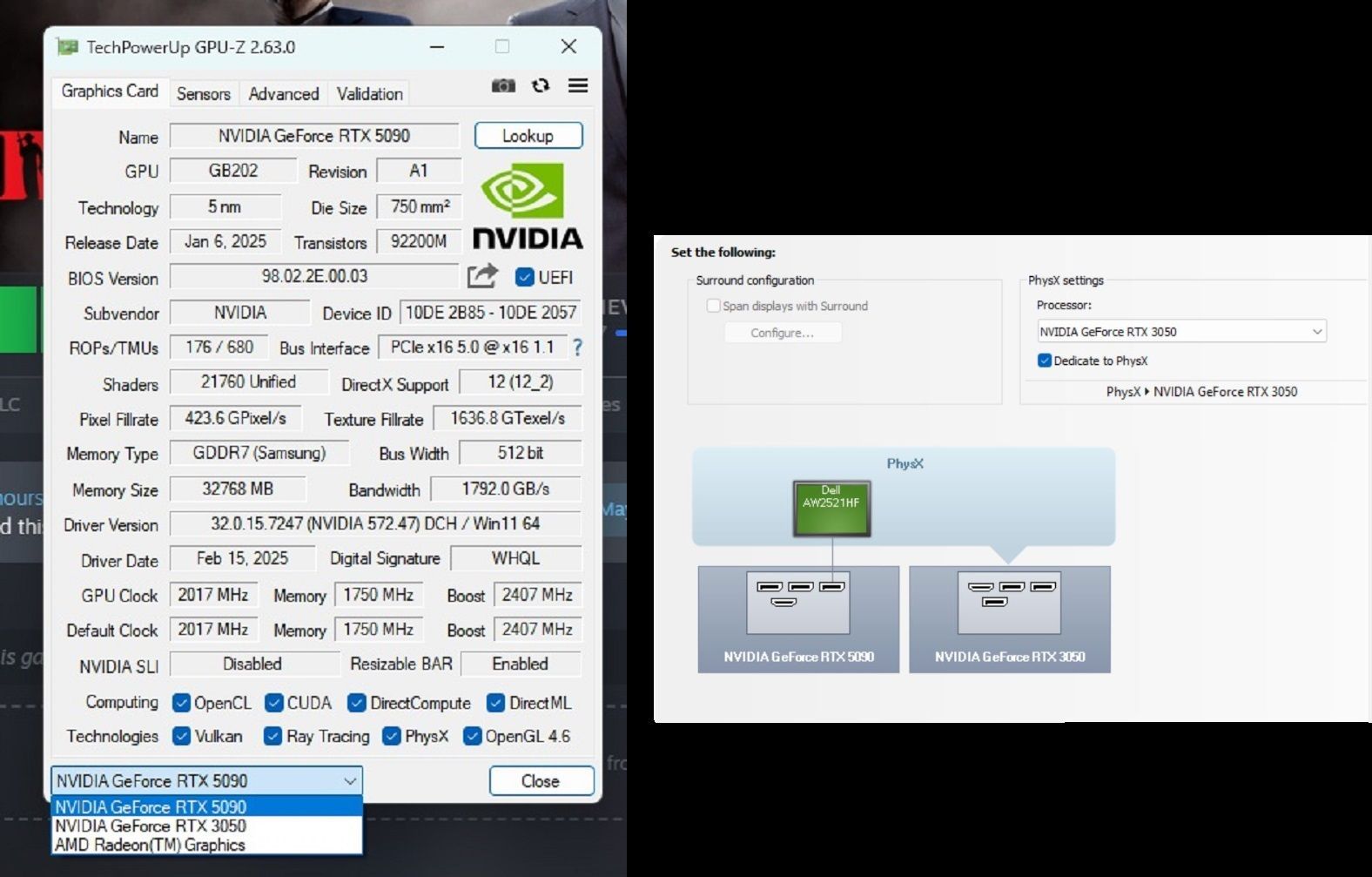Uncheck Dedicate to PhysX
The image size is (1372, 877).
pos(1045,361)
